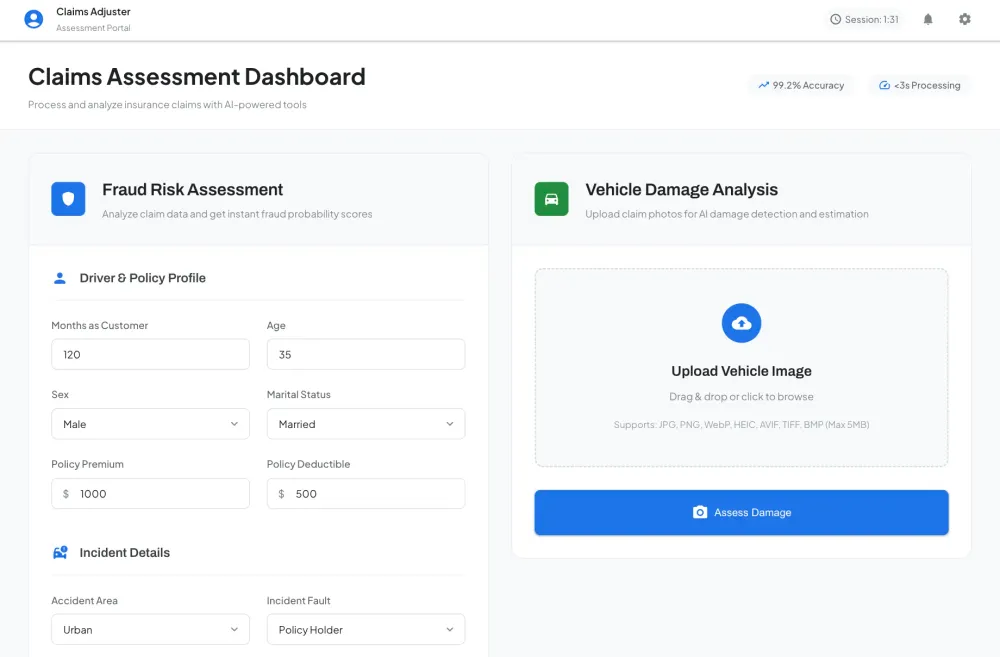Click the accuracy trend arrow icon

[x=763, y=85]
